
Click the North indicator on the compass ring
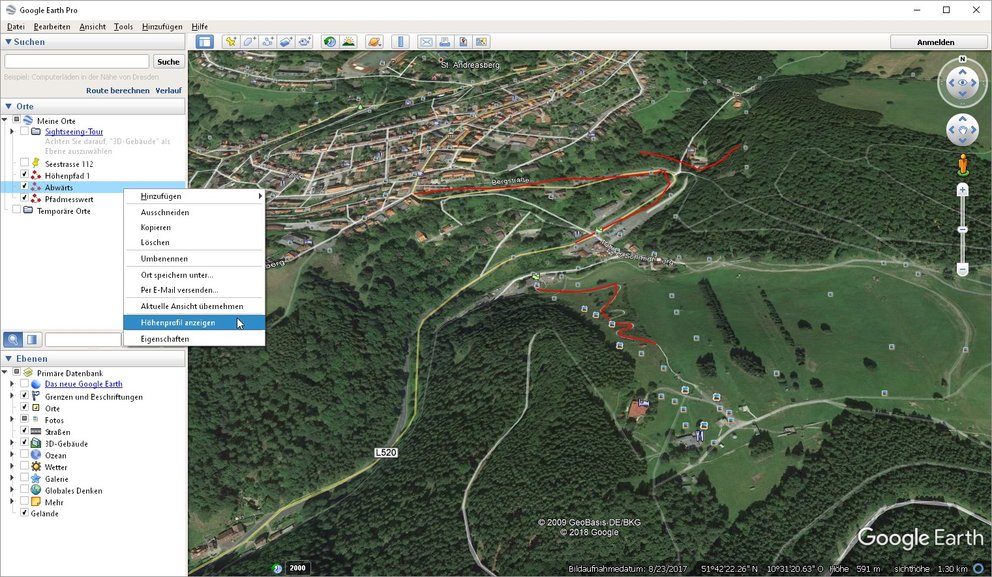pos(962,59)
